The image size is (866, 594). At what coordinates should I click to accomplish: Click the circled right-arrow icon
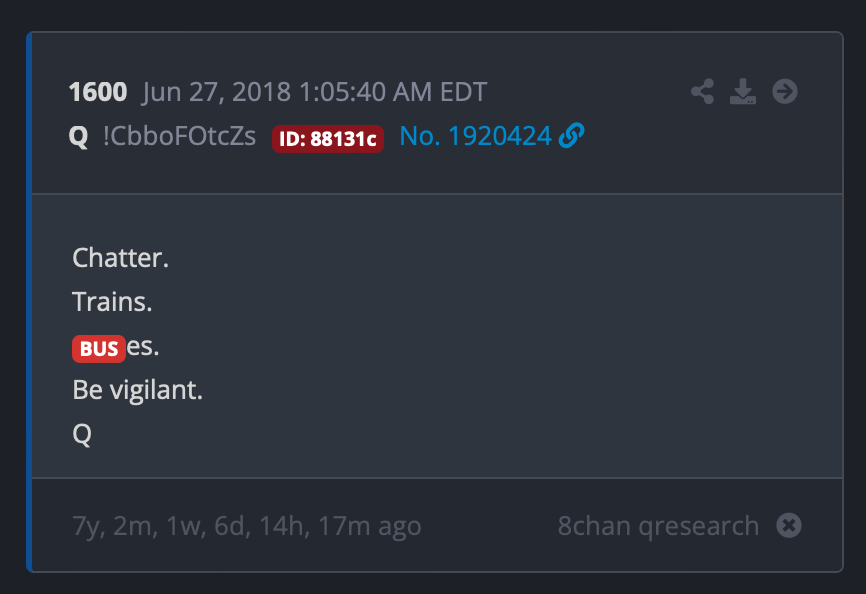point(785,92)
